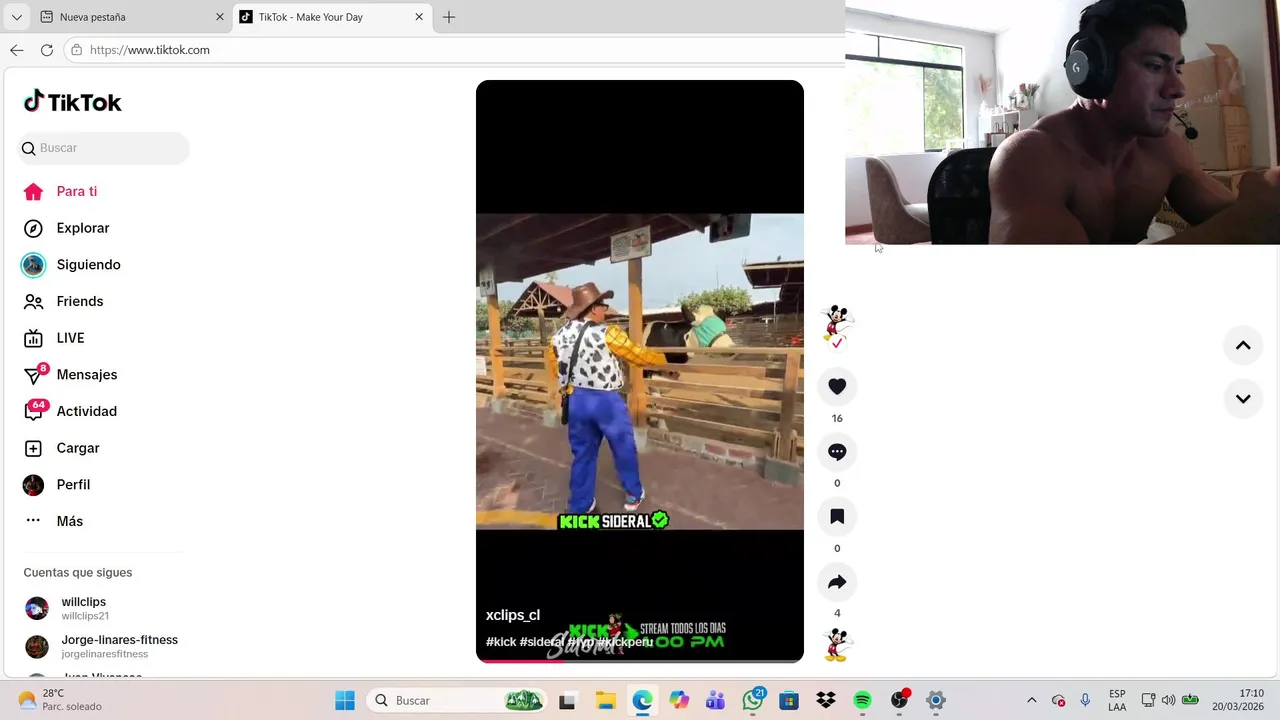
Task: Click the taskbar Buscar search box
Action: pos(457,700)
